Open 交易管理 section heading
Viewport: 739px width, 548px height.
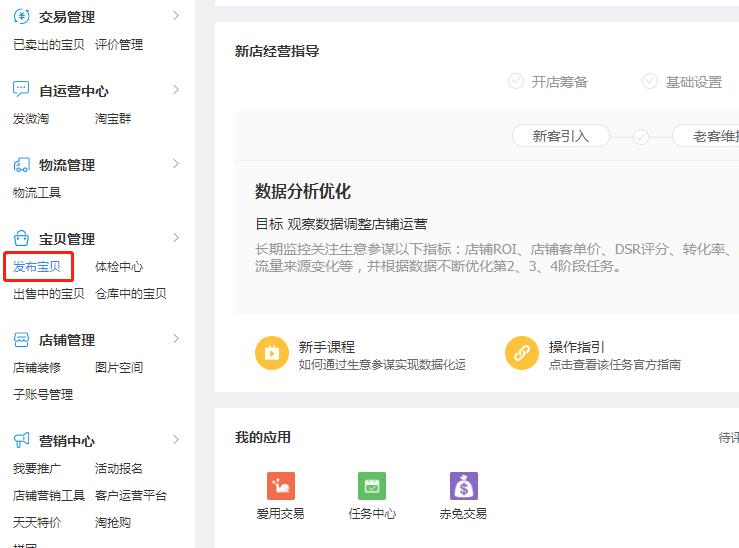67,17
